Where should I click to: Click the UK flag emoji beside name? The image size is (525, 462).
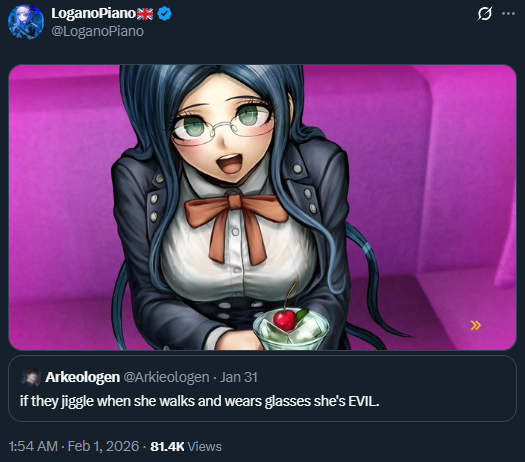coord(145,14)
